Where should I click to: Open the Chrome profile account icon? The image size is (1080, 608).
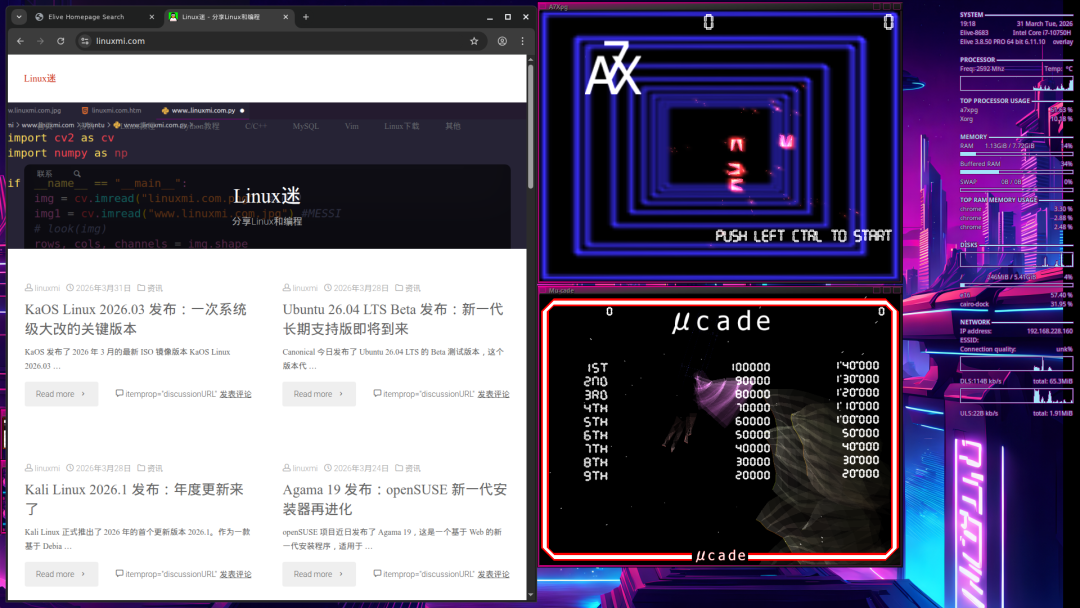tap(501, 41)
